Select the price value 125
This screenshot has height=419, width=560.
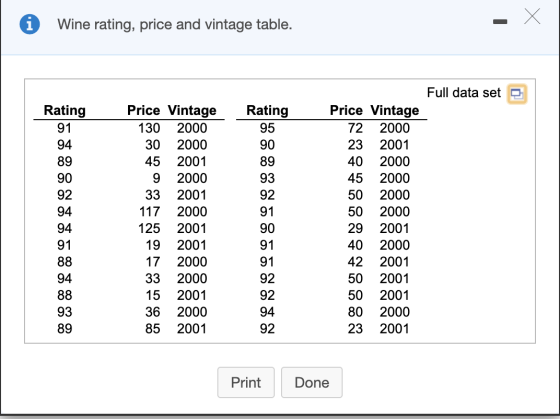point(149,228)
